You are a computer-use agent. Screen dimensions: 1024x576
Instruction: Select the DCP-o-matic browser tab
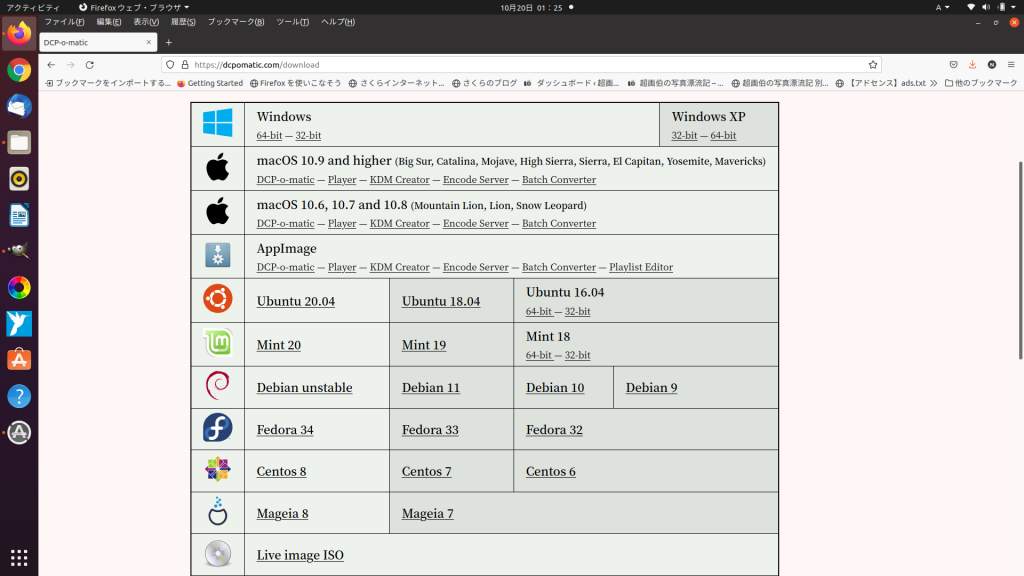click(98, 42)
